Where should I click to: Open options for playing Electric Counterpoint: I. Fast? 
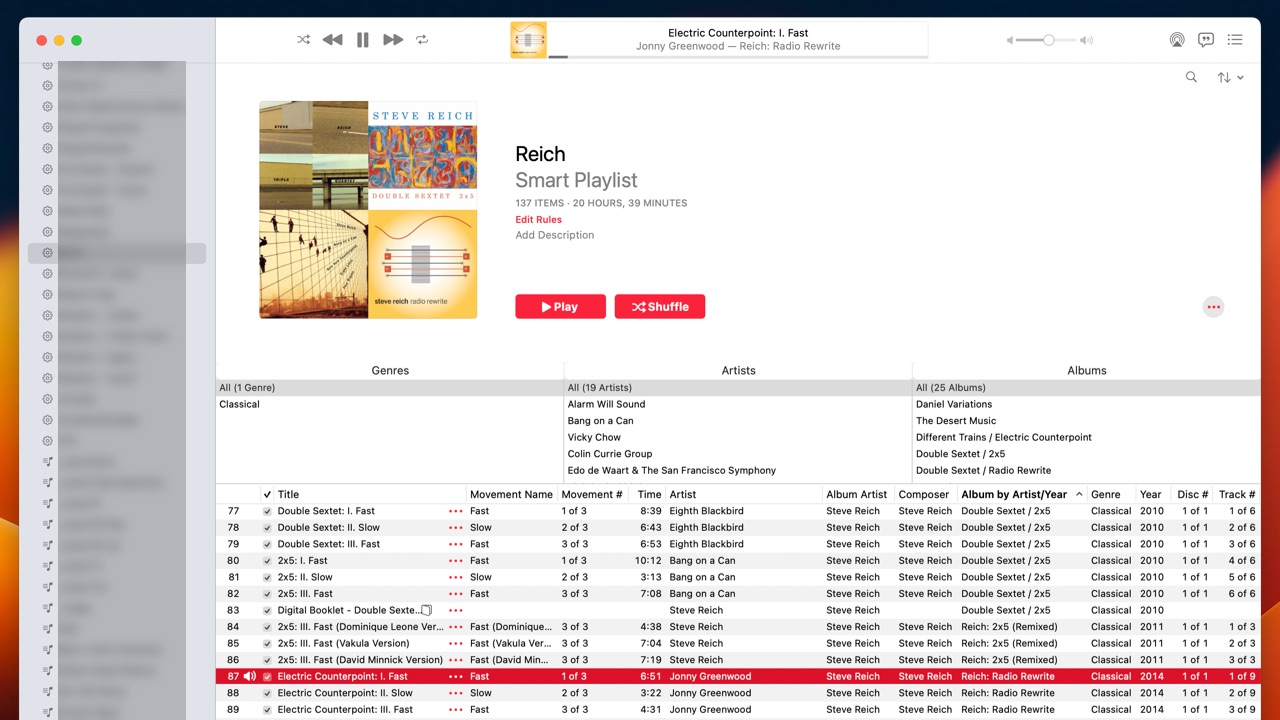[456, 676]
